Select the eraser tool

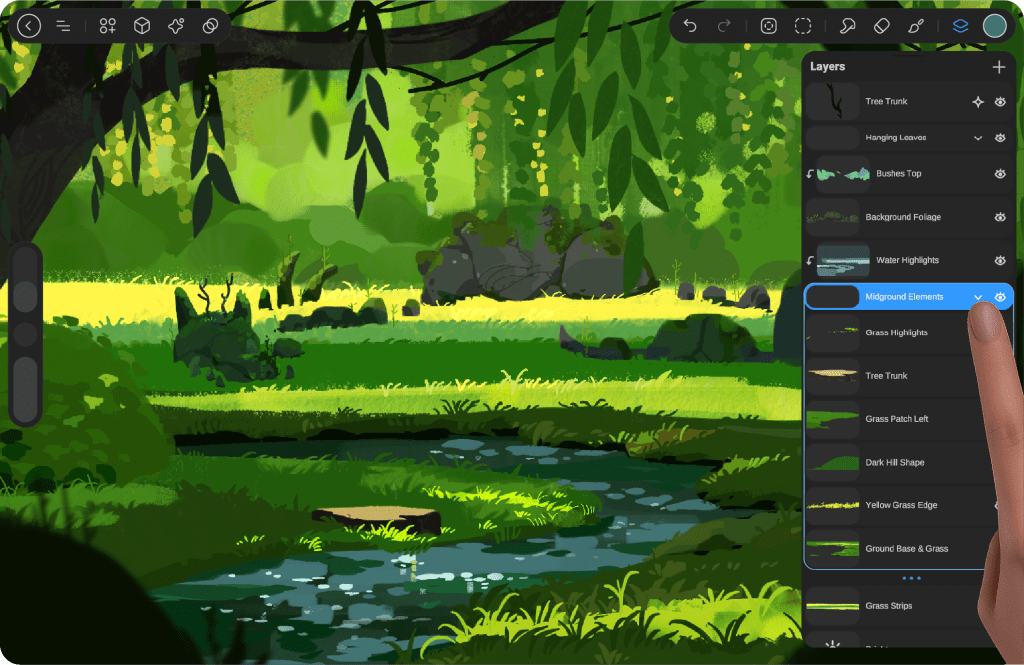pyautogui.click(x=881, y=26)
